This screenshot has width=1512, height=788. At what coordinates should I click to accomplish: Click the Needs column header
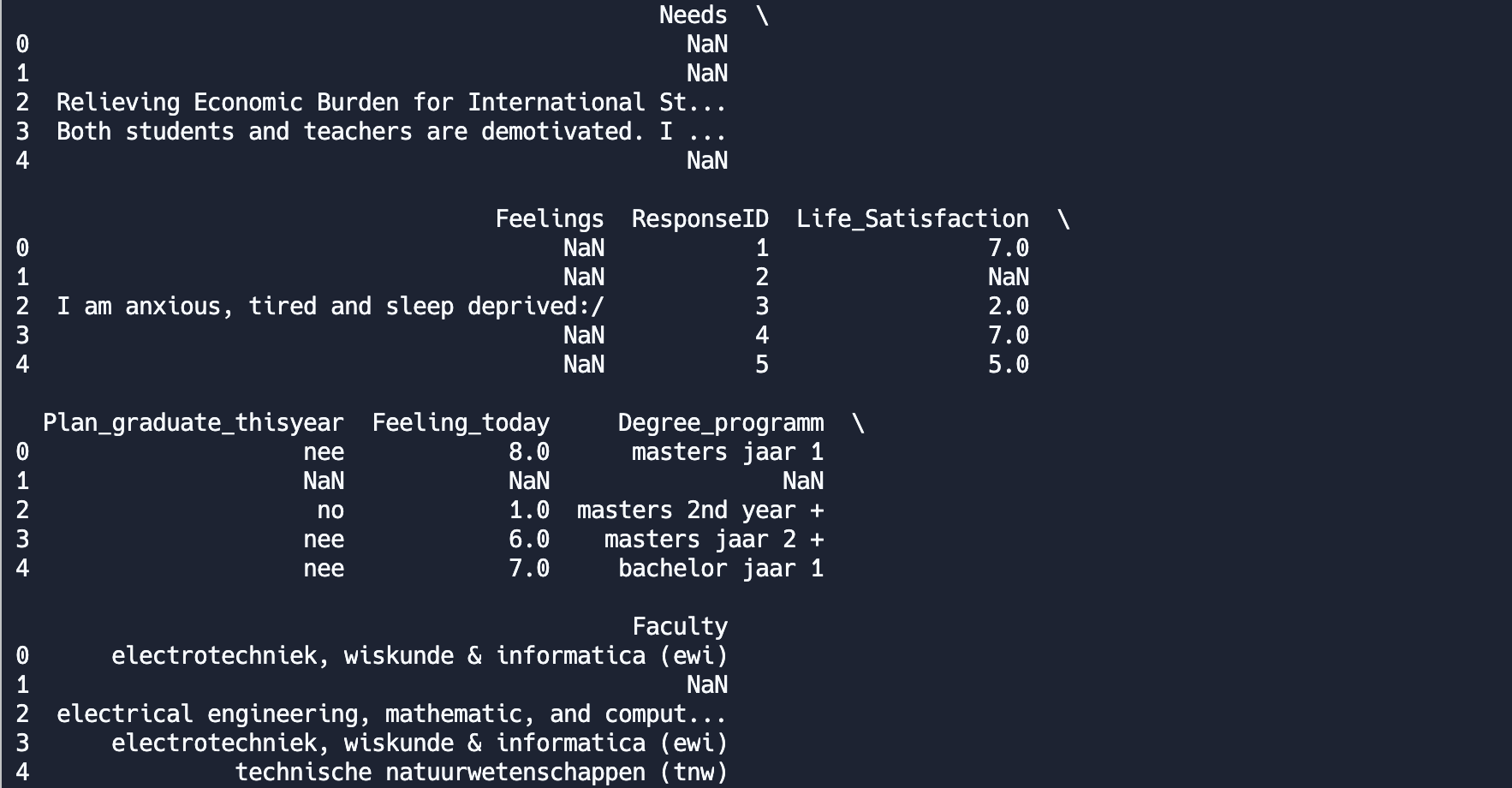pyautogui.click(x=693, y=15)
